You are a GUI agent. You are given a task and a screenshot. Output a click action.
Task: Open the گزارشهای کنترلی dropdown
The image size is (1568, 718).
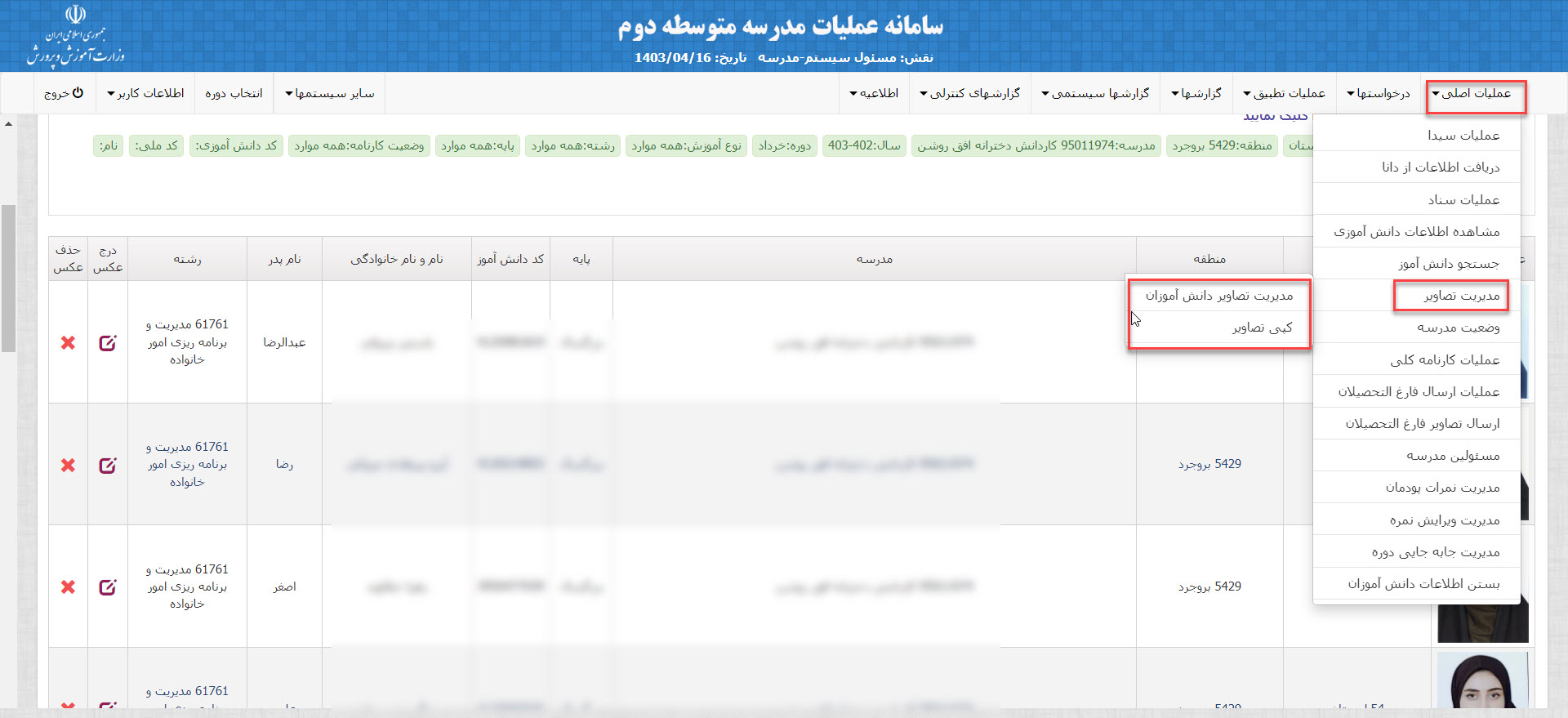coord(970,94)
